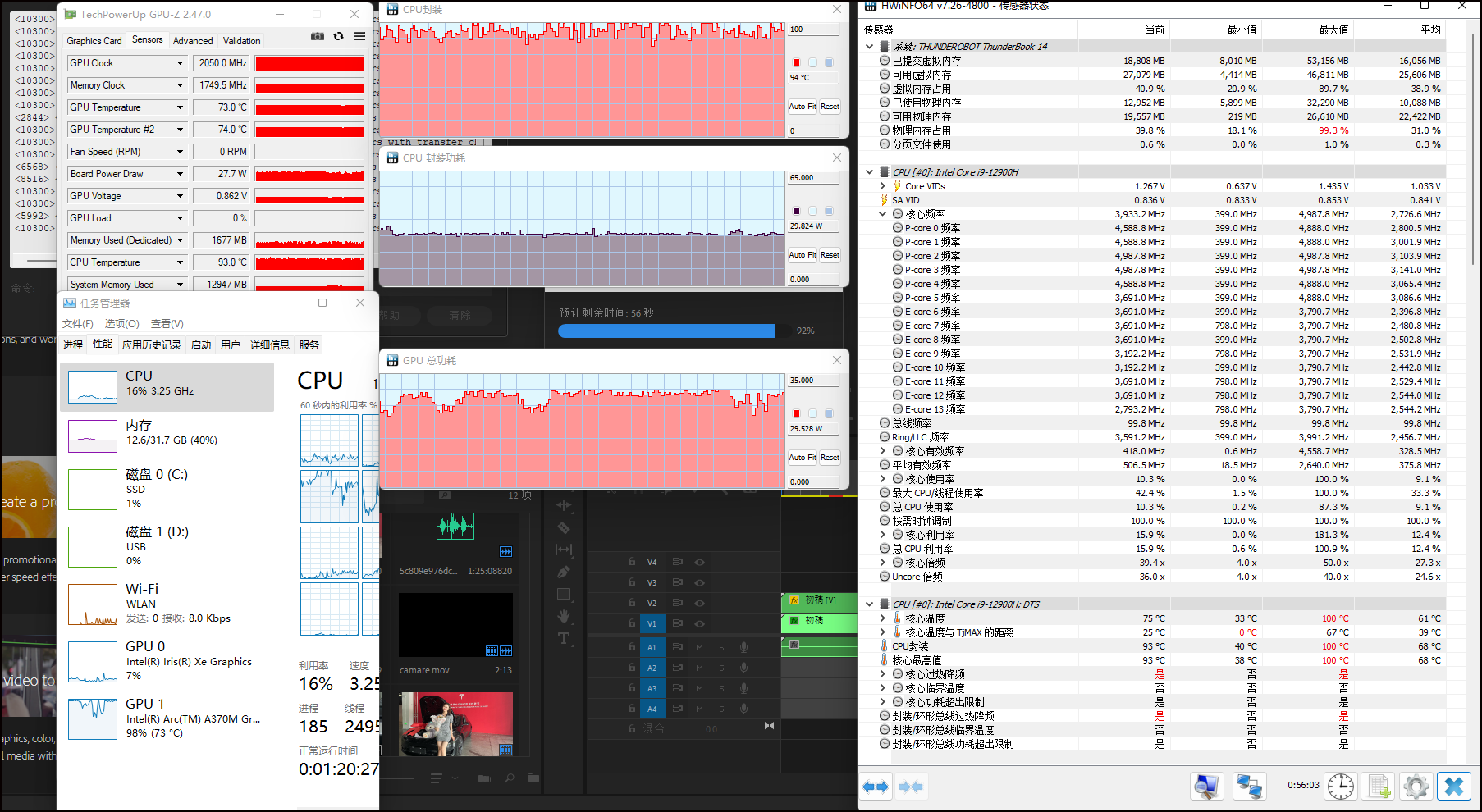This screenshot has height=812, width=1482.
Task: Collapse the CPU Intel Core i9-12900H section
Action: 870,172
